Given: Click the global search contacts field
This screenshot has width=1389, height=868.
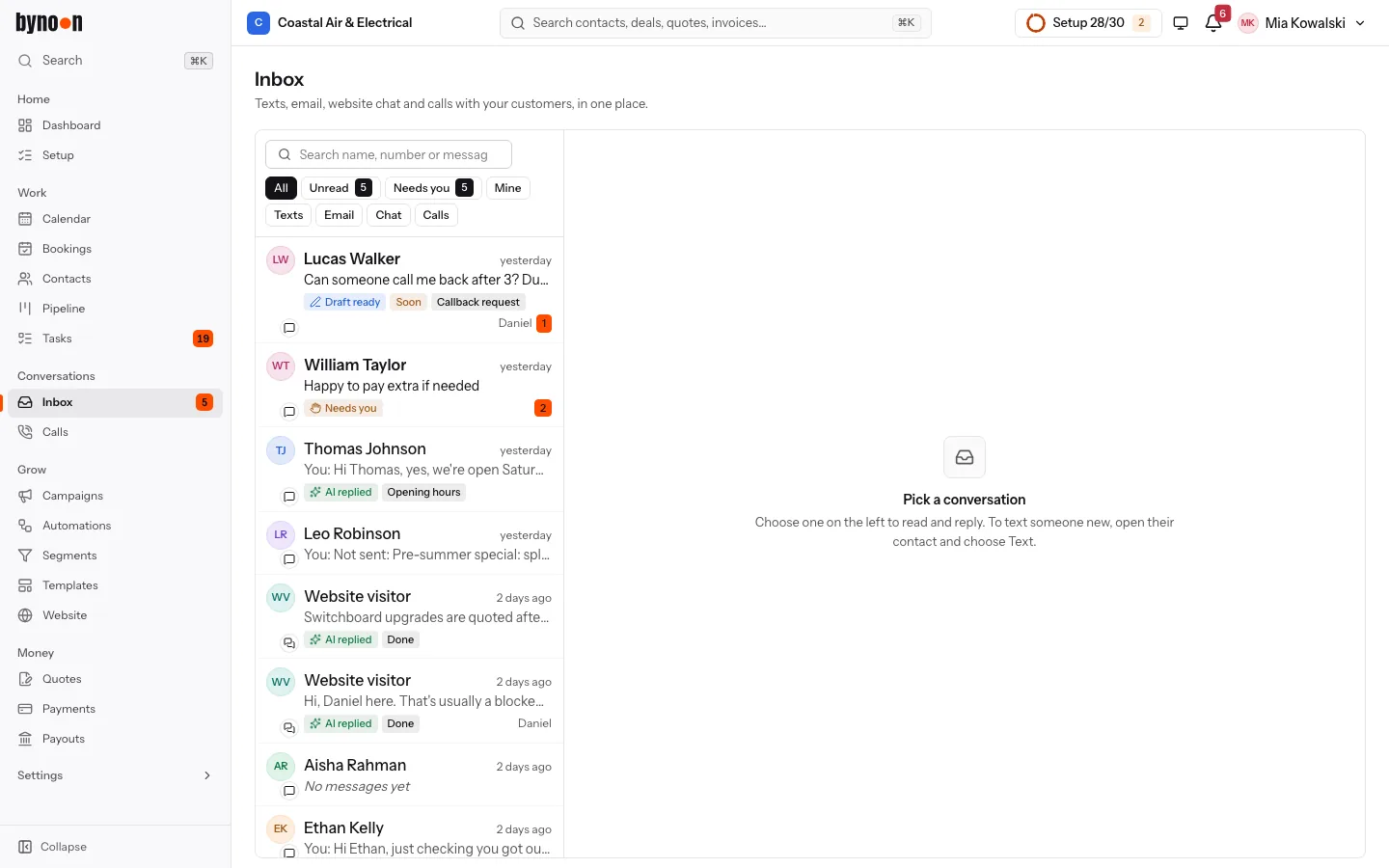Looking at the screenshot, I should pos(716,23).
